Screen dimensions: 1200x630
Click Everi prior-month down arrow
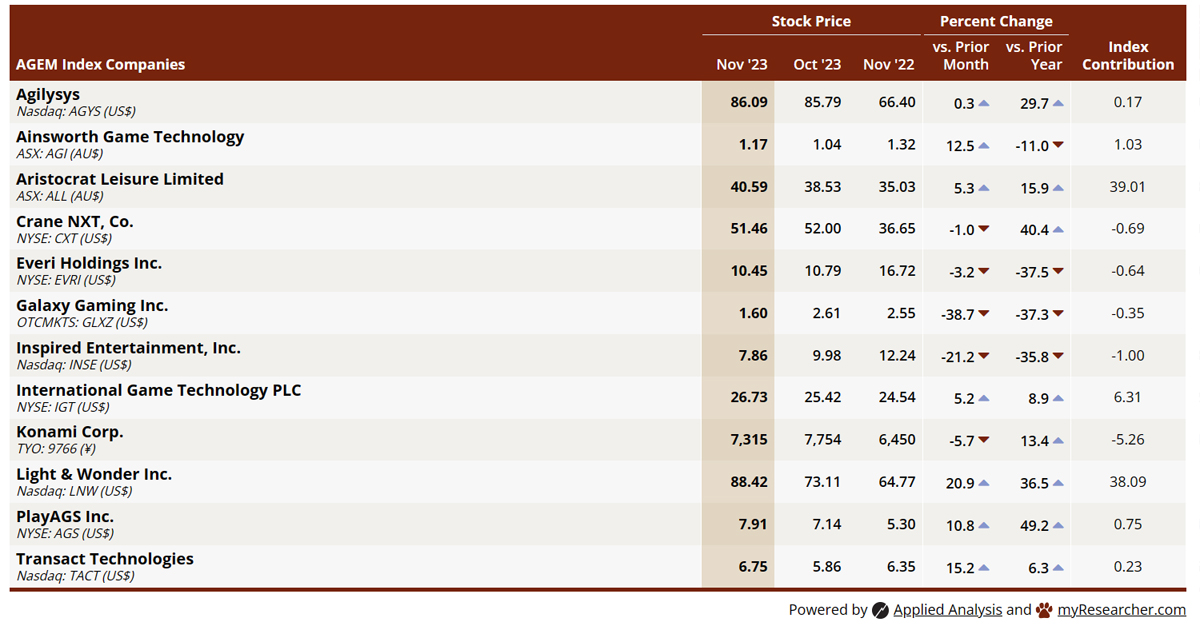[984, 272]
